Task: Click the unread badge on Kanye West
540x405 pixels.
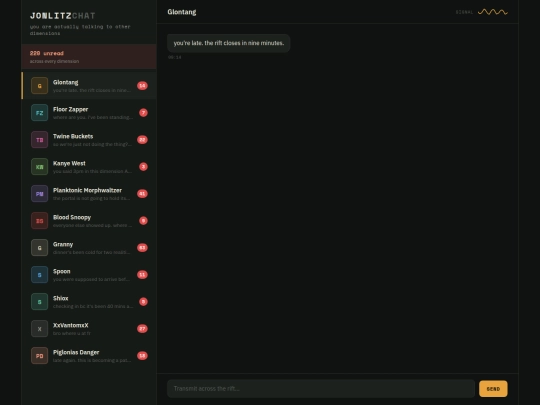Action: (143, 167)
